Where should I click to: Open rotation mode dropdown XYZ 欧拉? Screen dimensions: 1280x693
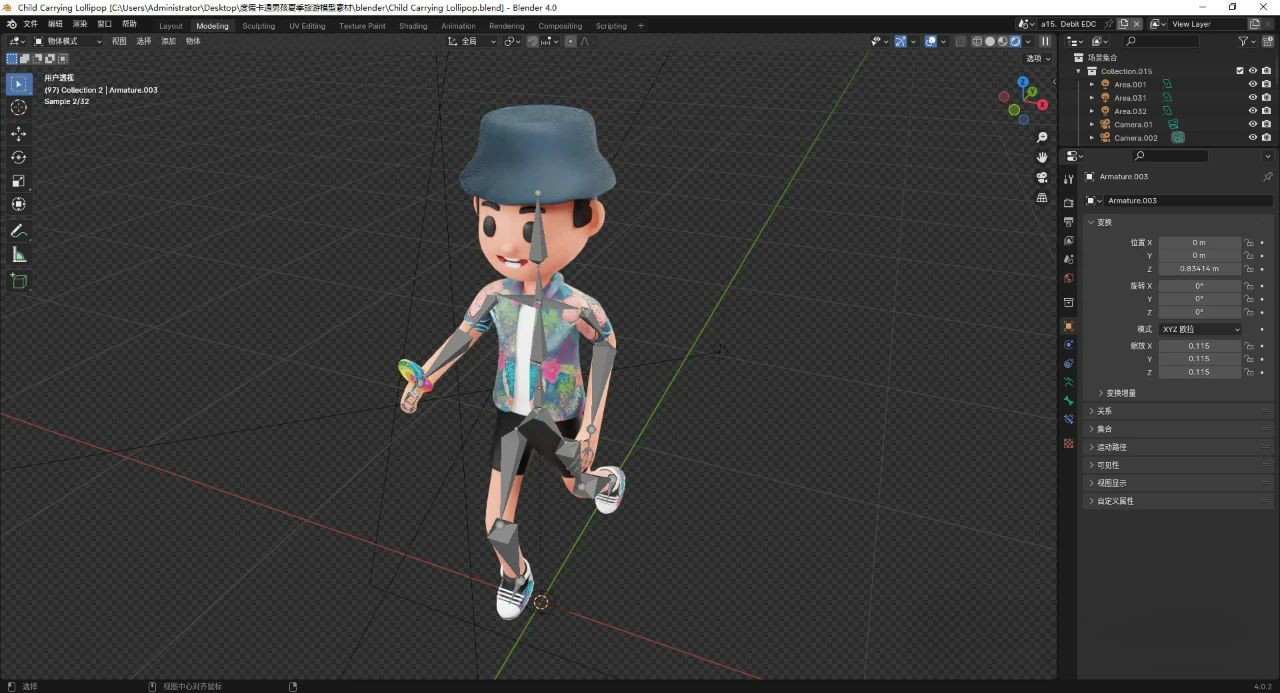[1200, 329]
